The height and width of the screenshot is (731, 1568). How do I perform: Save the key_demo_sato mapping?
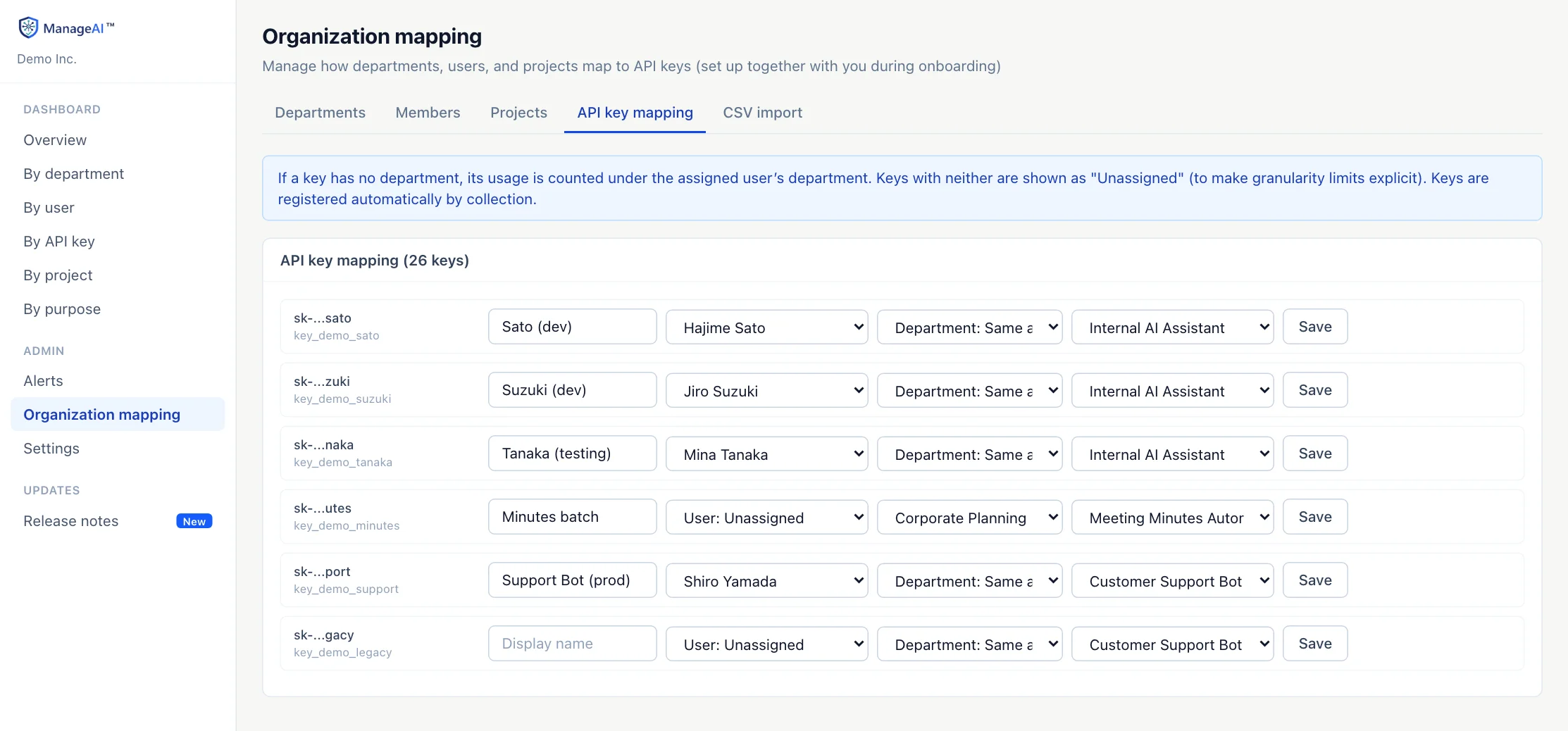1315,327
